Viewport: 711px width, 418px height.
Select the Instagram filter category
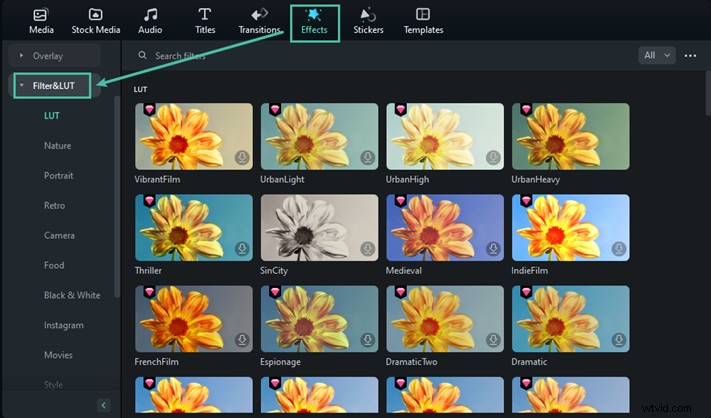(63, 325)
